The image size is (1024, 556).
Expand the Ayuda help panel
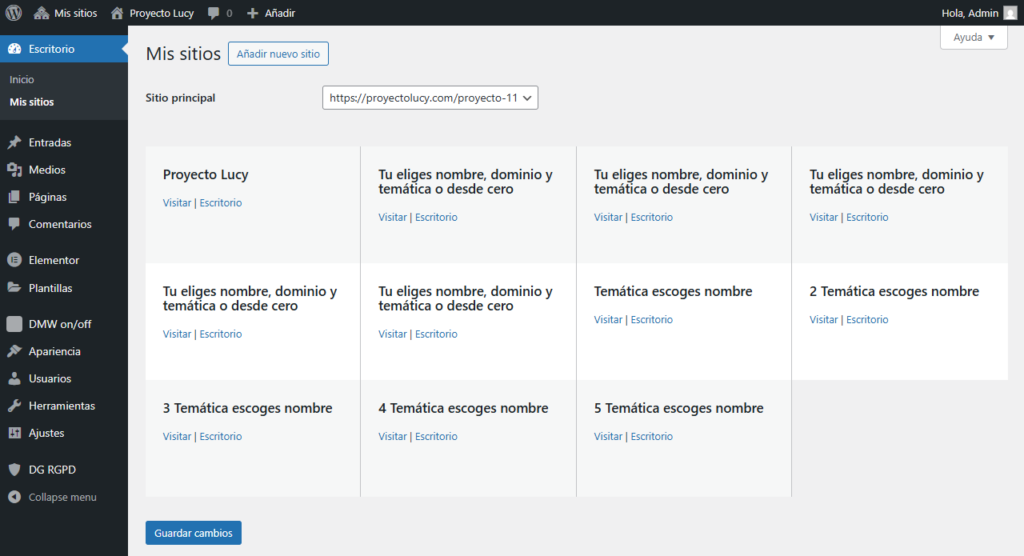click(x=973, y=37)
